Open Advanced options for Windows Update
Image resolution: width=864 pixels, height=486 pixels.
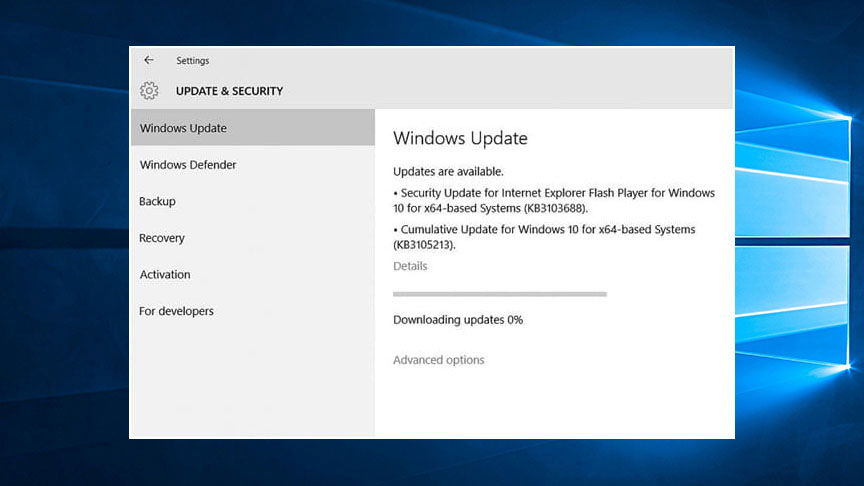438,360
